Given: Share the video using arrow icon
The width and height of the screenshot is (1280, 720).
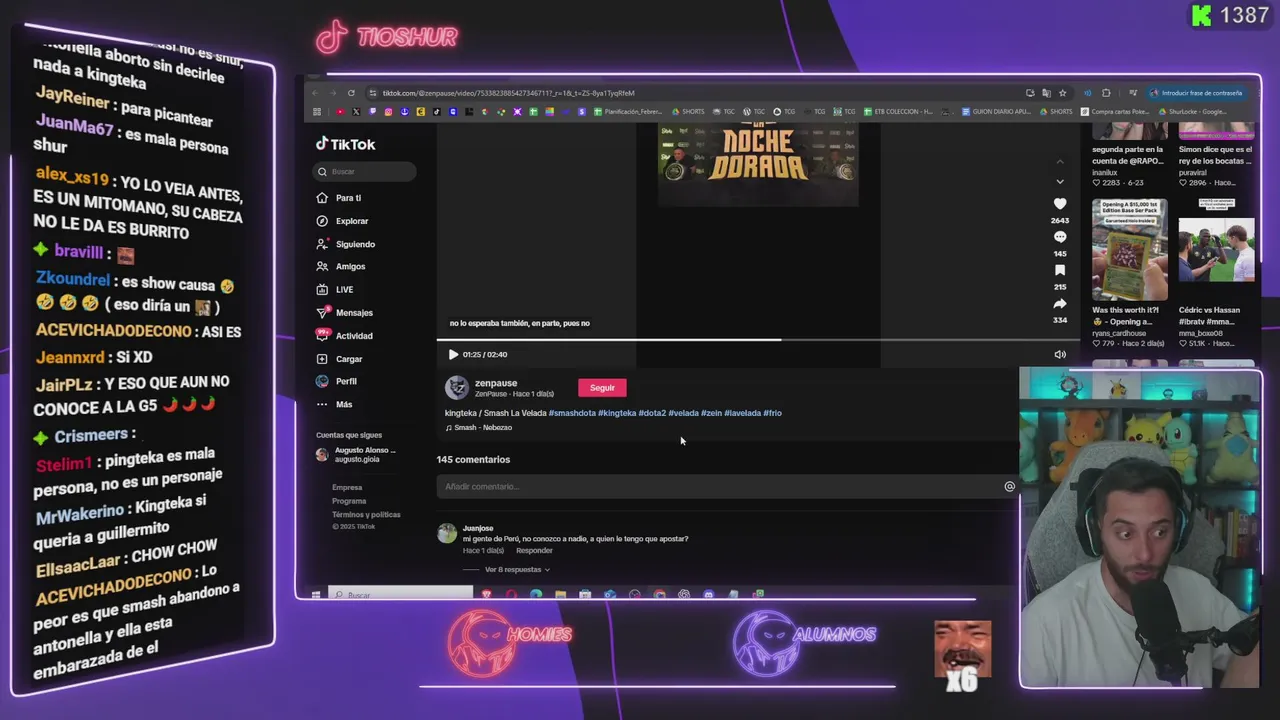Looking at the screenshot, I should pos(1060,303).
